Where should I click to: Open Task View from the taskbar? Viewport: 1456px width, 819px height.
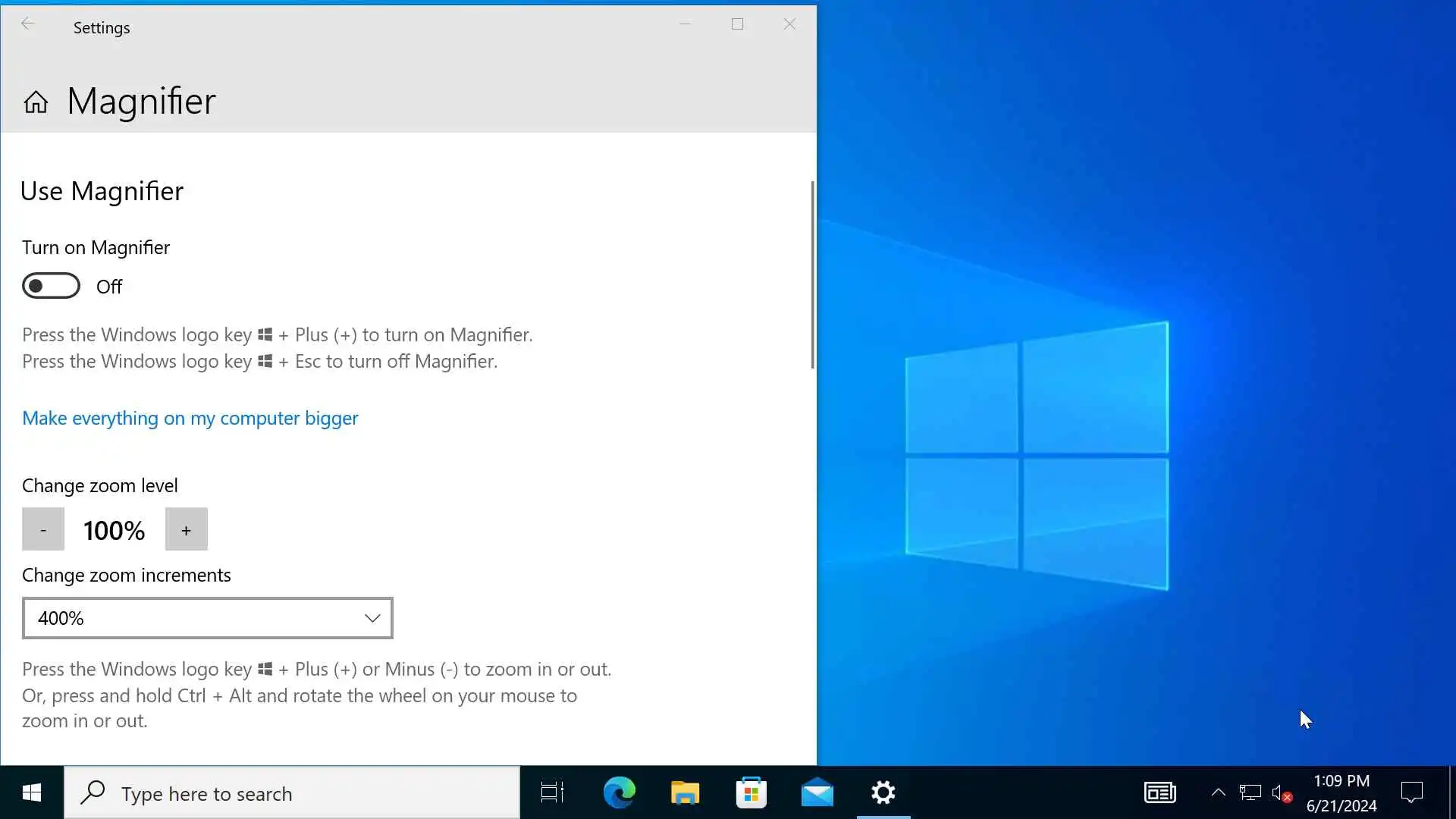[552, 792]
